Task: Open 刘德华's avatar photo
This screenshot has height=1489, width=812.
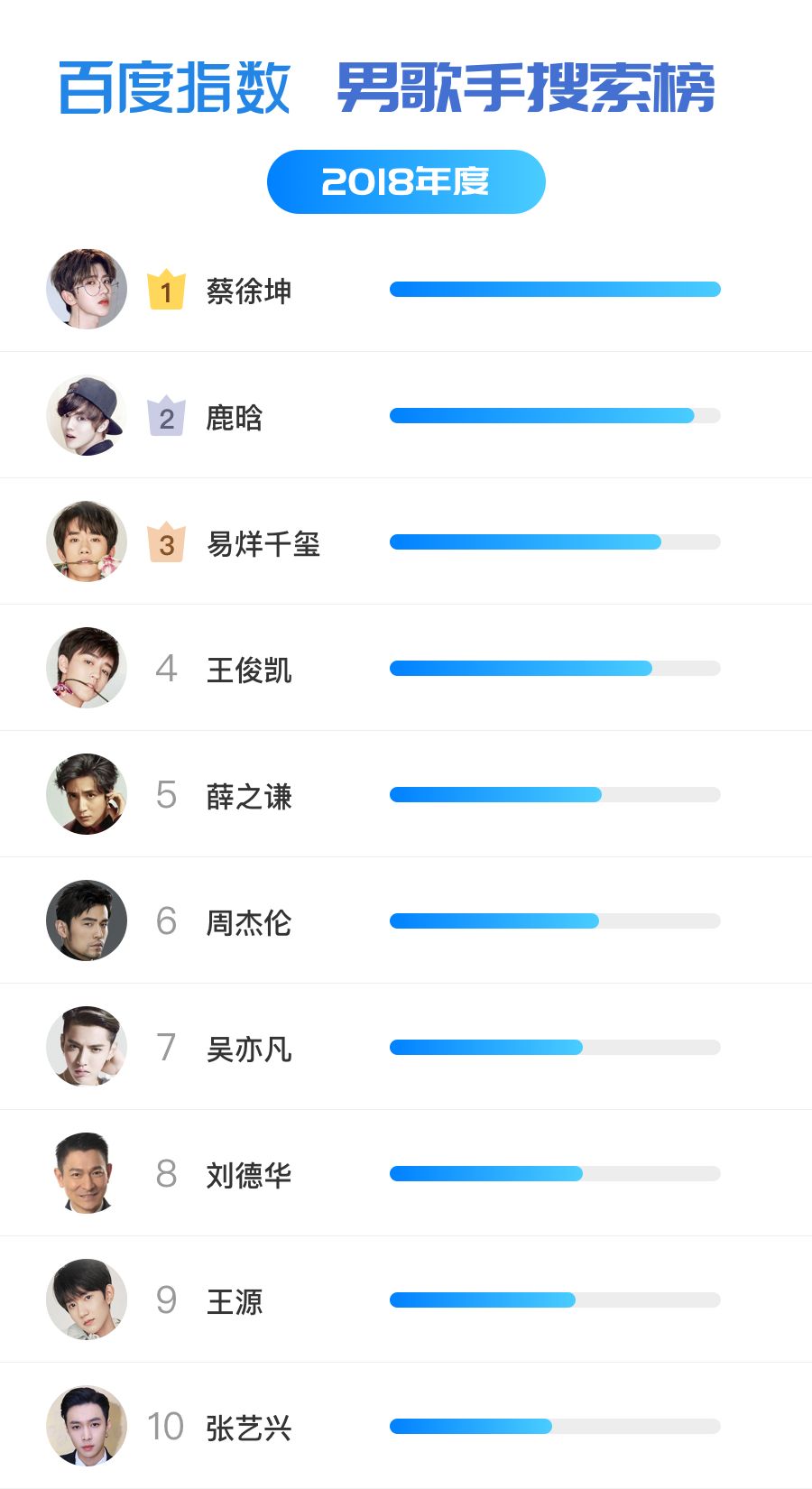Action: point(87,1173)
